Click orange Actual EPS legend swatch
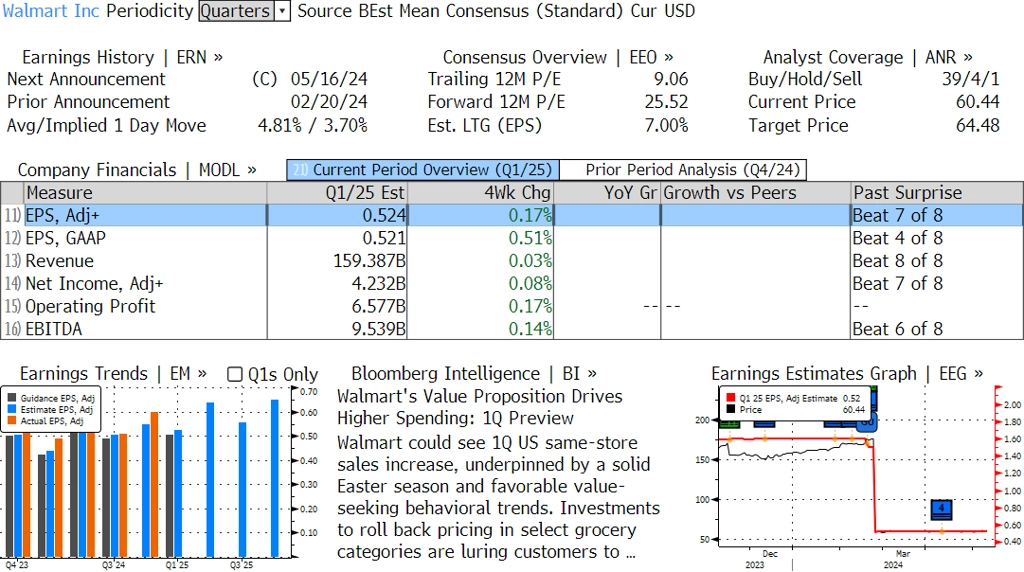 tap(12, 422)
